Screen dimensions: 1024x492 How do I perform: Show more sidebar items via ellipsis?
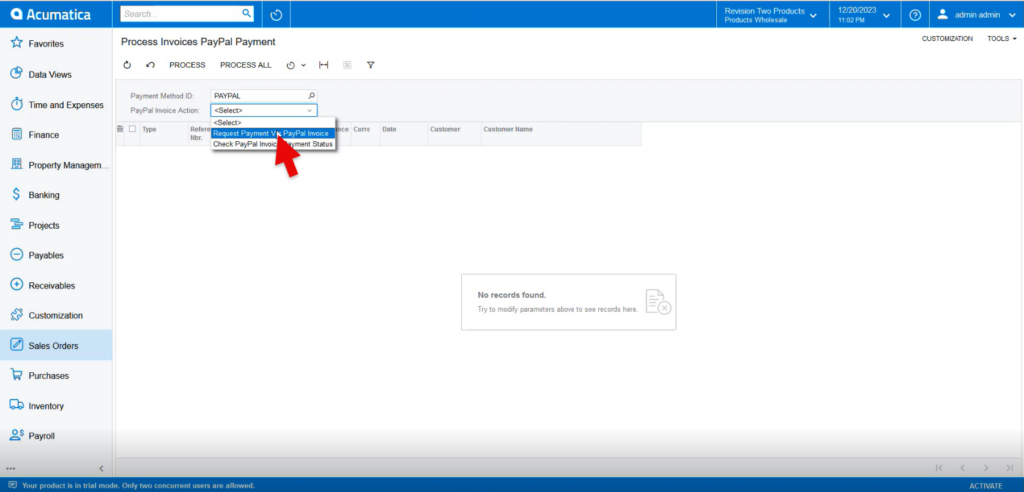point(10,468)
